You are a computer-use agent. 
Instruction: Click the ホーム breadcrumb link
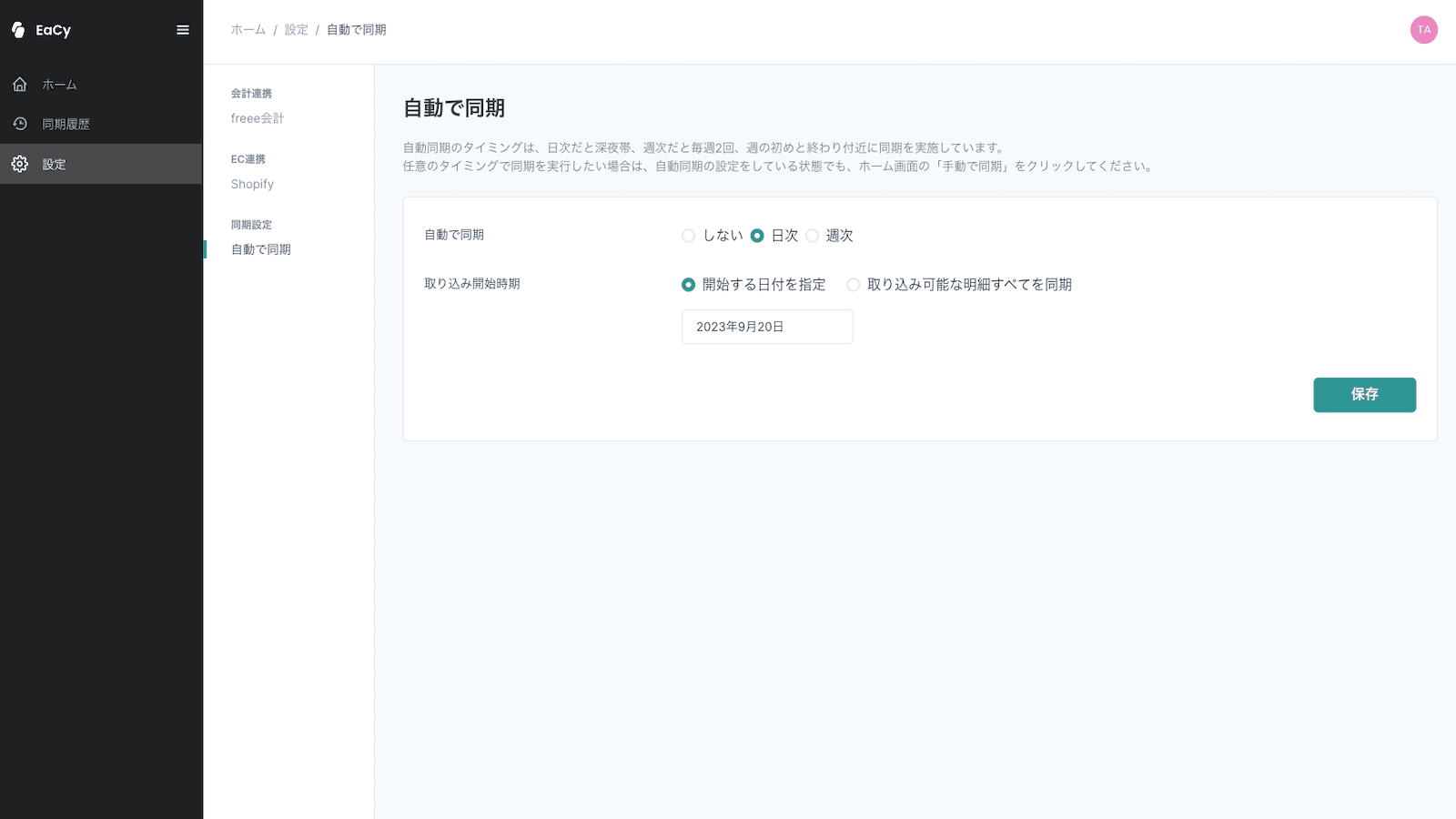click(x=248, y=30)
